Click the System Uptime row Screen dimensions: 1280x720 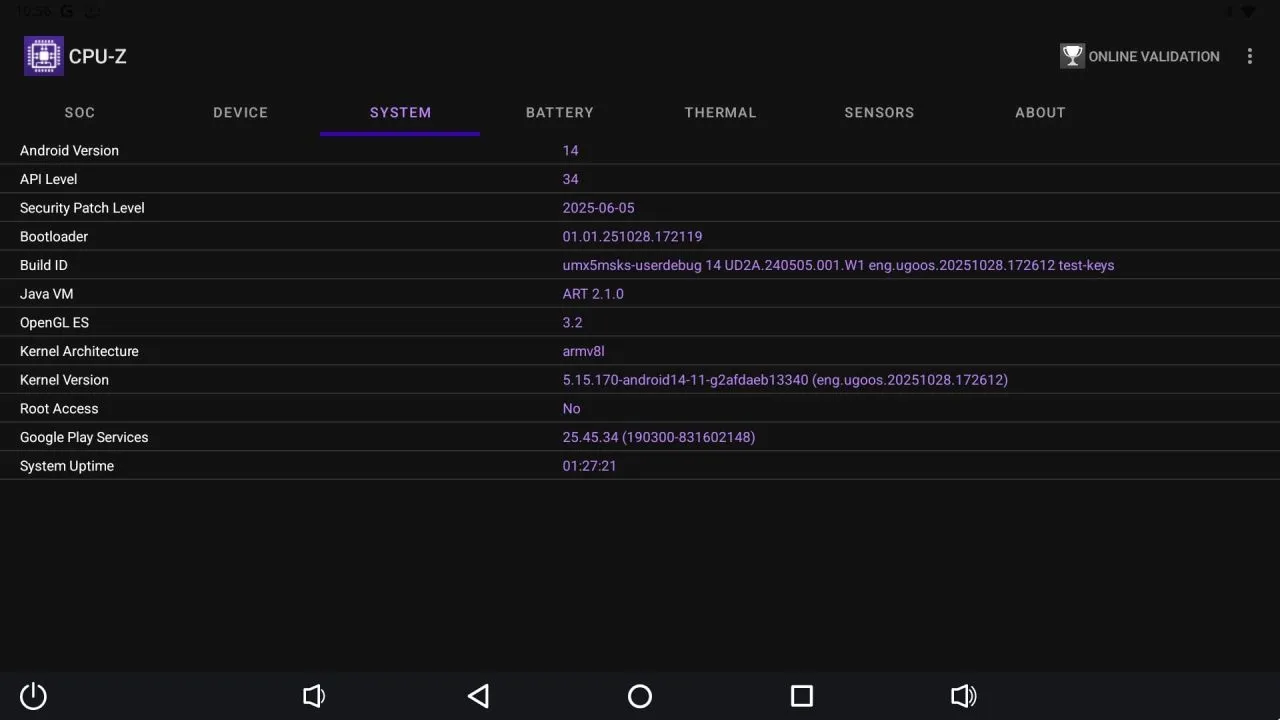640,466
